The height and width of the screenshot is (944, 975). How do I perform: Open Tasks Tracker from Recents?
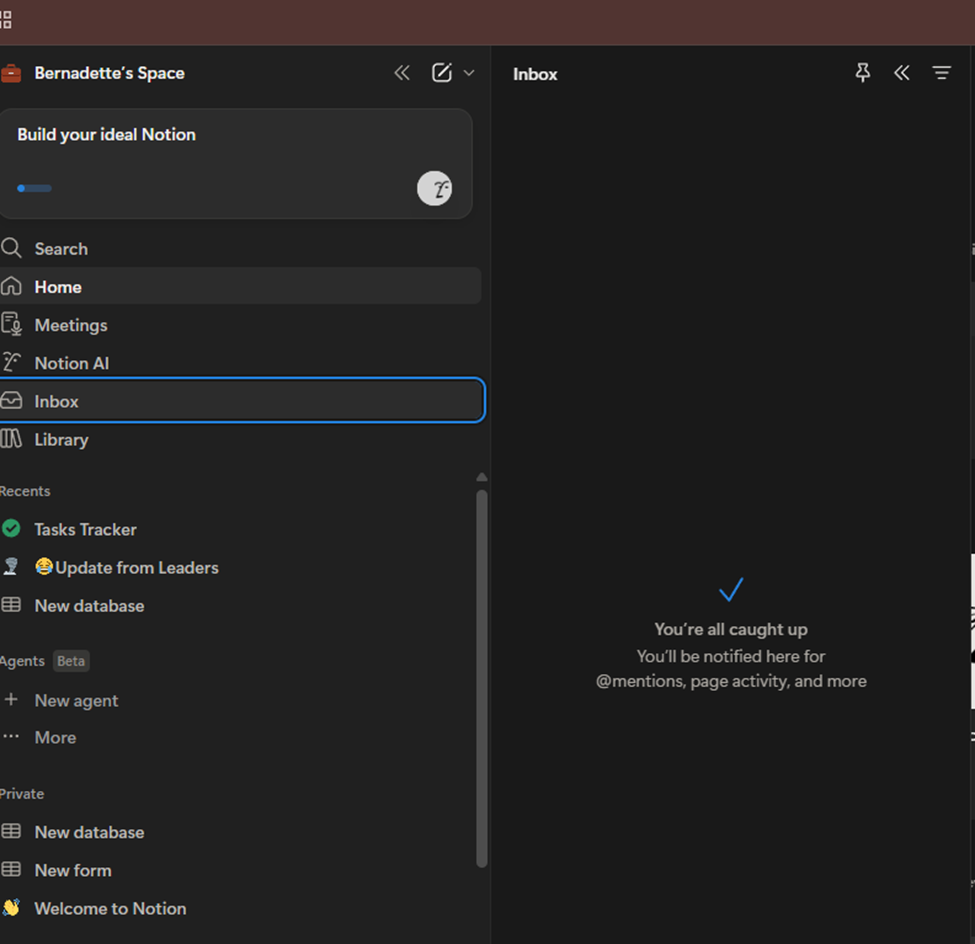[85, 529]
